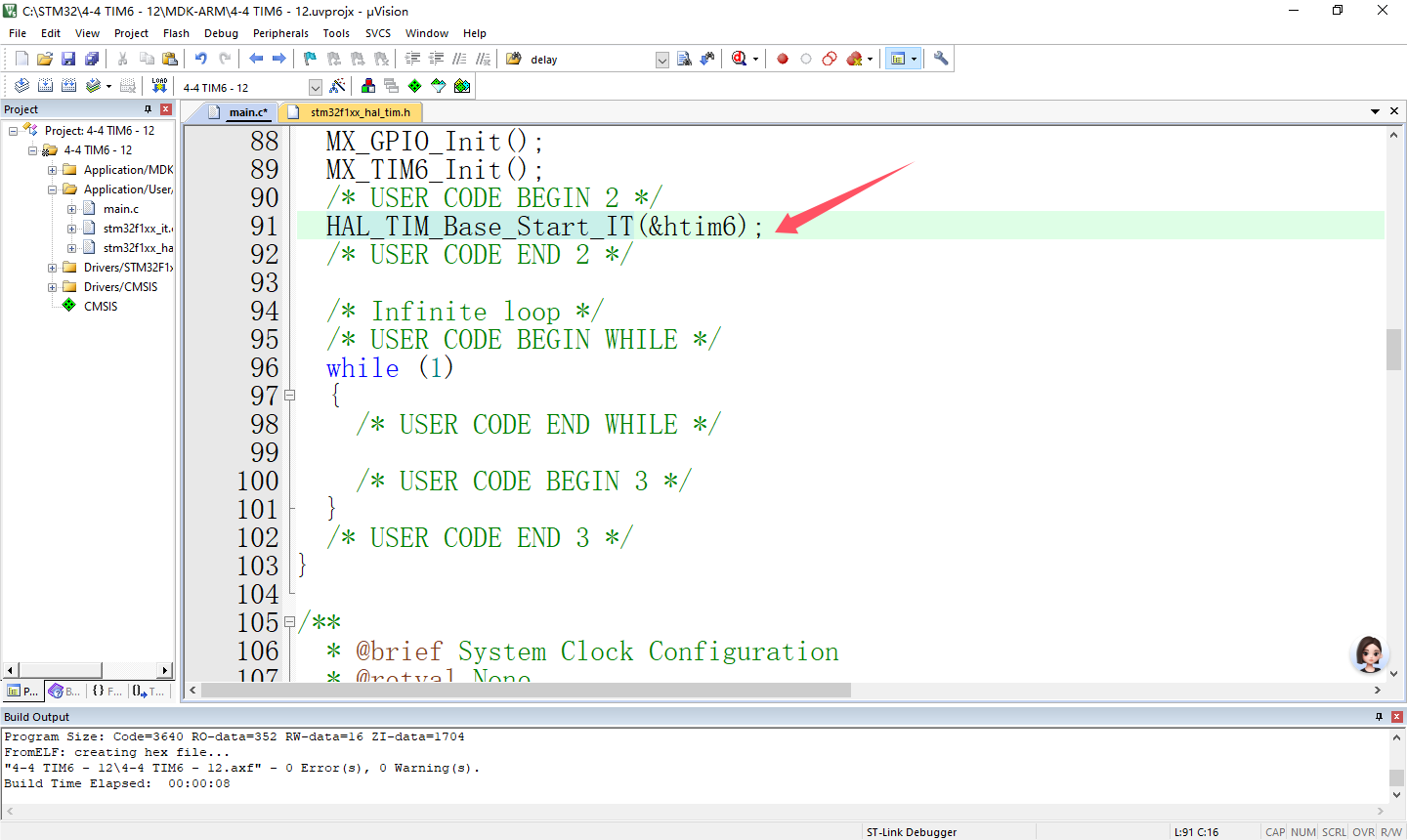Image resolution: width=1407 pixels, height=840 pixels.
Task: Open the Peripherals menu
Action: click(280, 33)
